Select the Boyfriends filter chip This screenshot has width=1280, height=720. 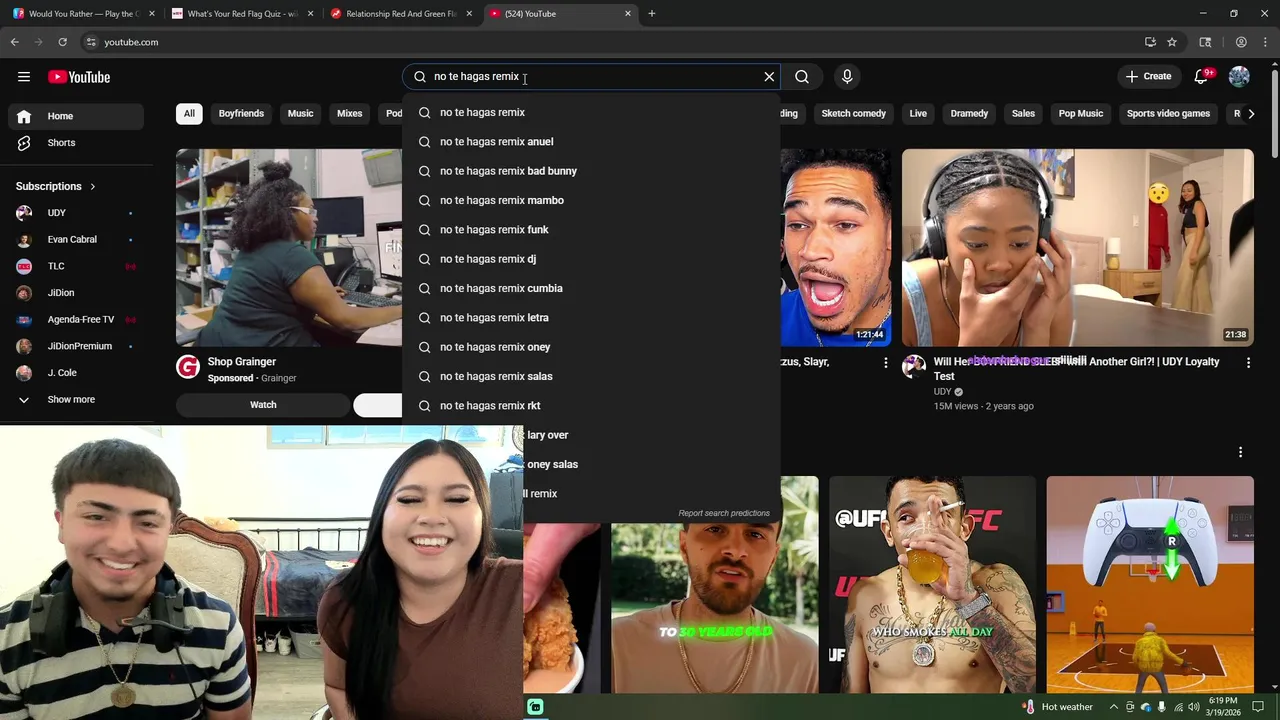pos(241,114)
